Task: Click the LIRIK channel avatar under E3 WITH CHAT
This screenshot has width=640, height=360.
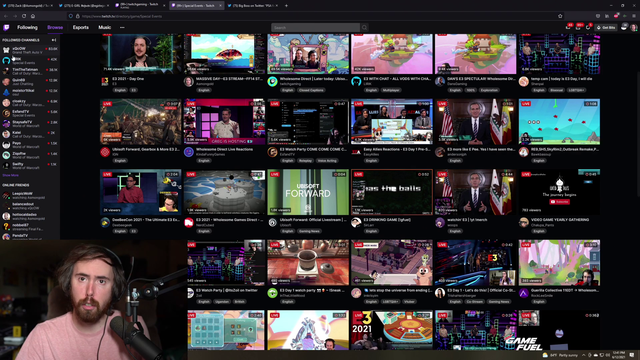Action: (x=356, y=81)
